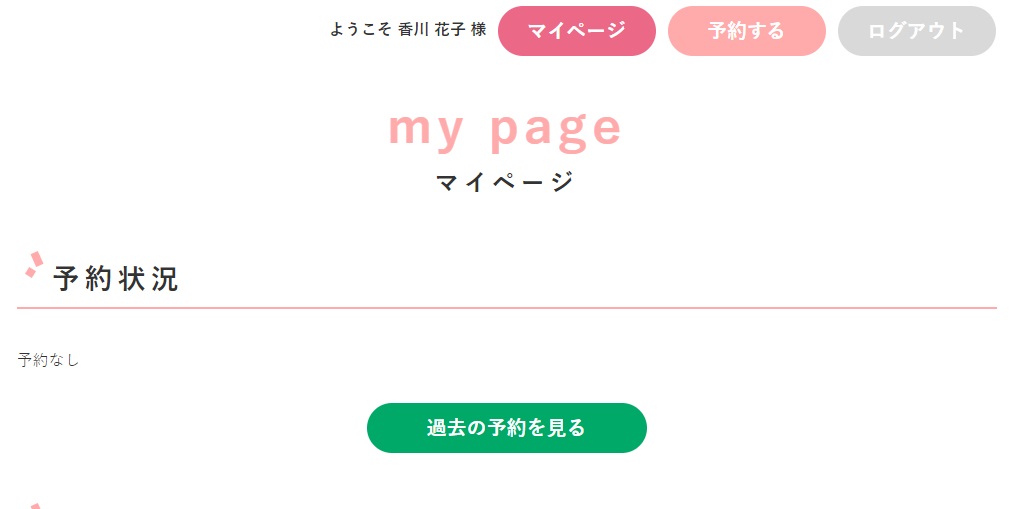Click the black マイページ subtitle
This screenshot has height=509, width=1013.
[x=505, y=182]
